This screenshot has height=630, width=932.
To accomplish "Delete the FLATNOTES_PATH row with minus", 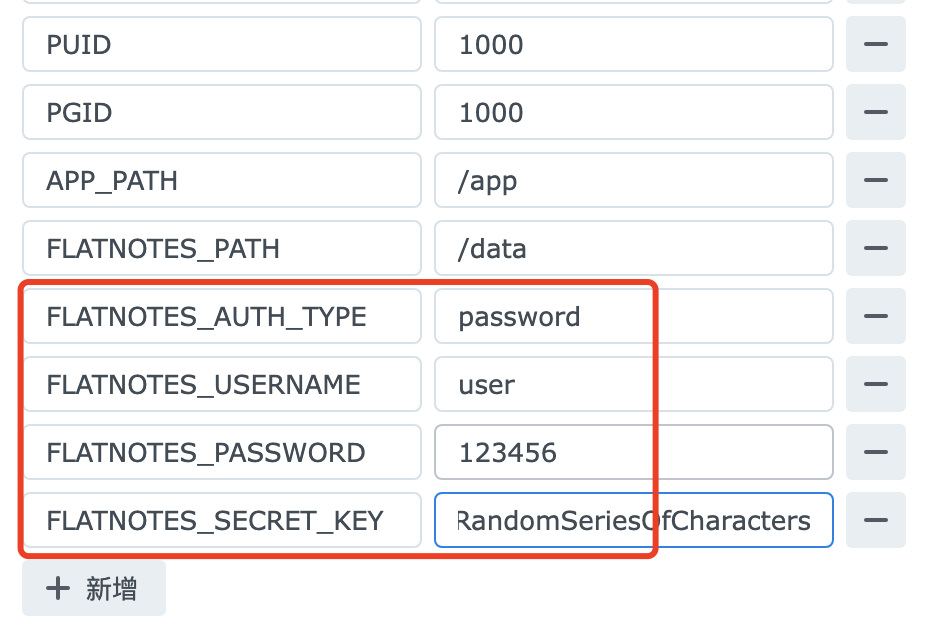I will pyautogui.click(x=875, y=248).
